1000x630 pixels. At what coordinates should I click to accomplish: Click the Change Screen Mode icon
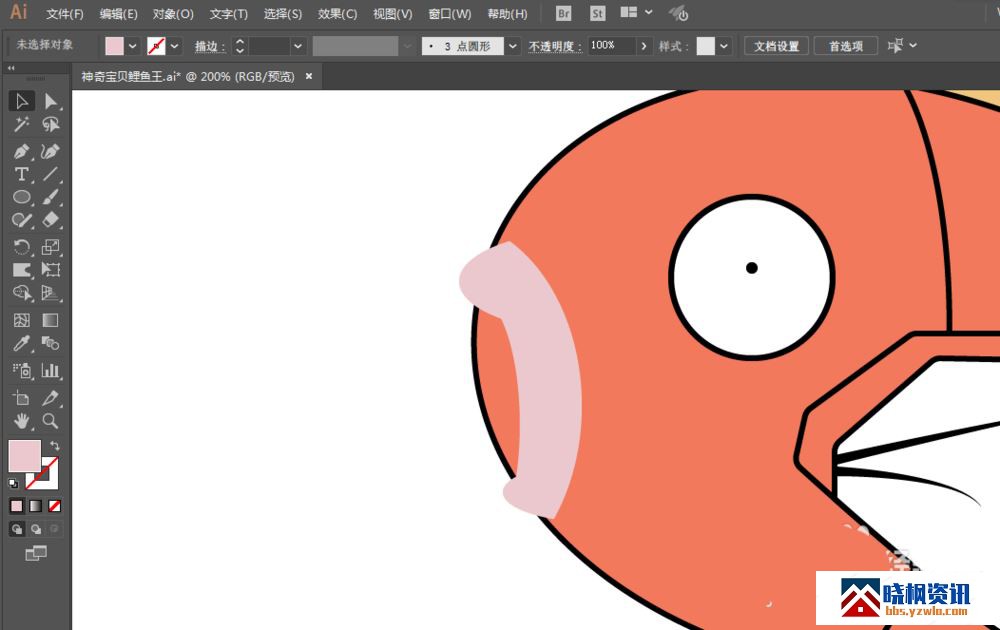point(36,553)
